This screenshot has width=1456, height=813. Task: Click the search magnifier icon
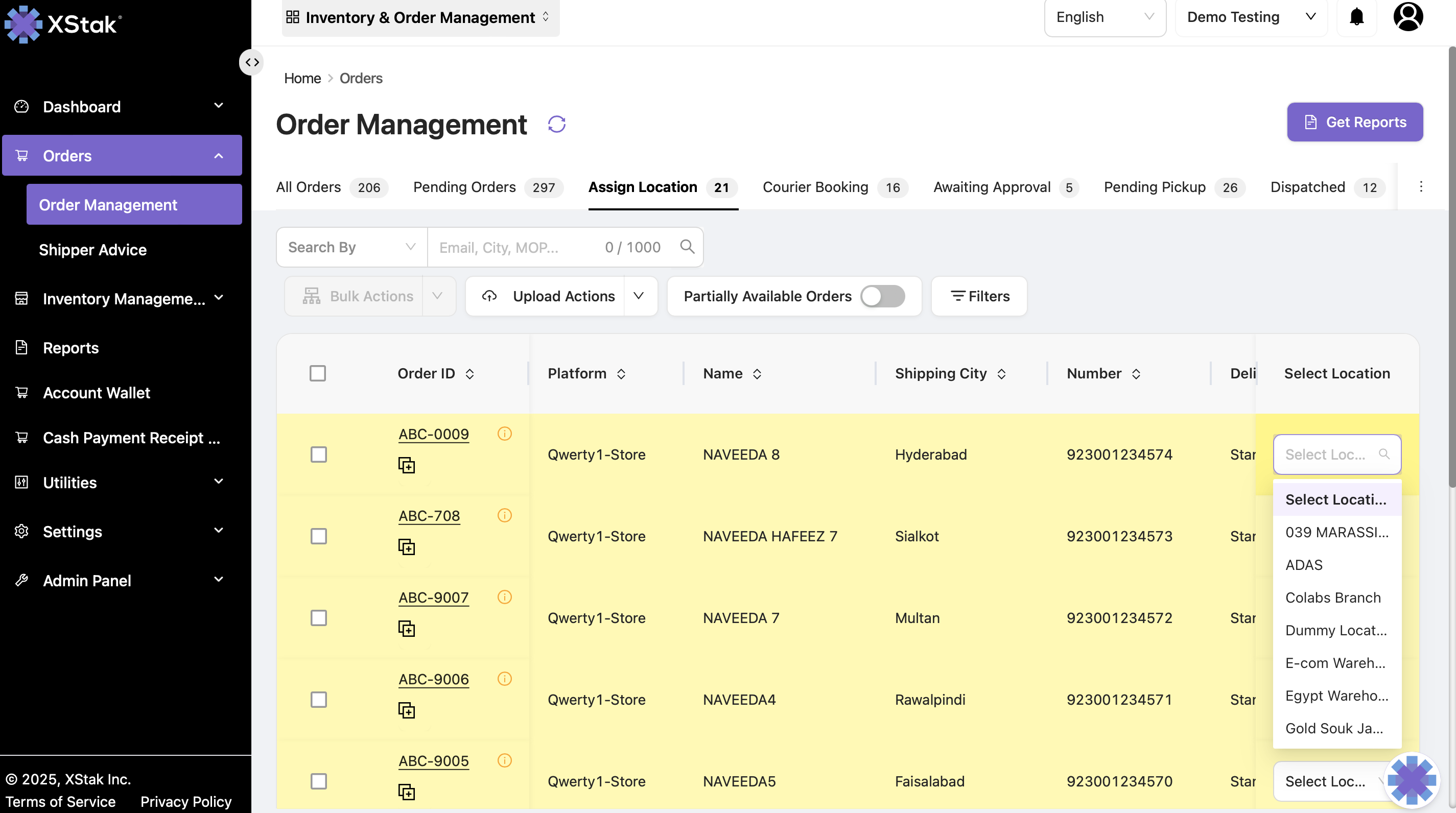tap(687, 247)
